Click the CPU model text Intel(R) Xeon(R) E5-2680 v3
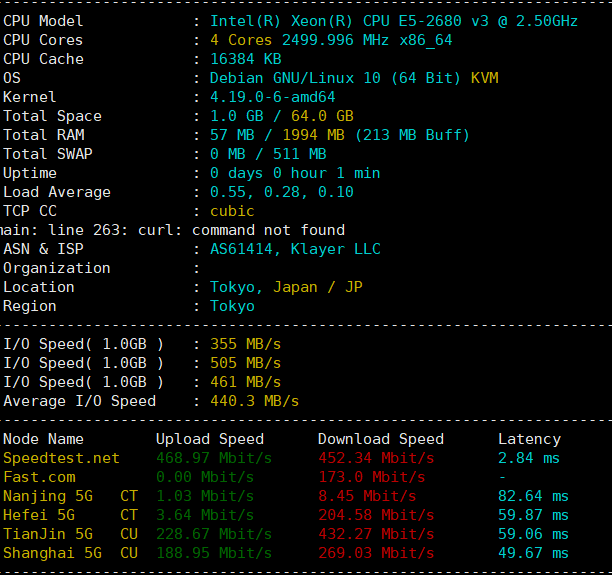The height and width of the screenshot is (575, 612). (x=394, y=21)
